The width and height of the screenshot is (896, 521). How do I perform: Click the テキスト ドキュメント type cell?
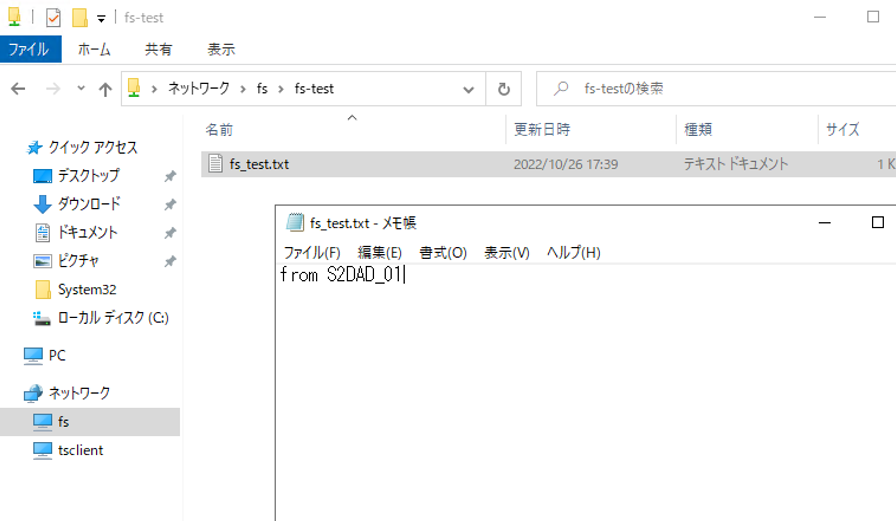736,164
